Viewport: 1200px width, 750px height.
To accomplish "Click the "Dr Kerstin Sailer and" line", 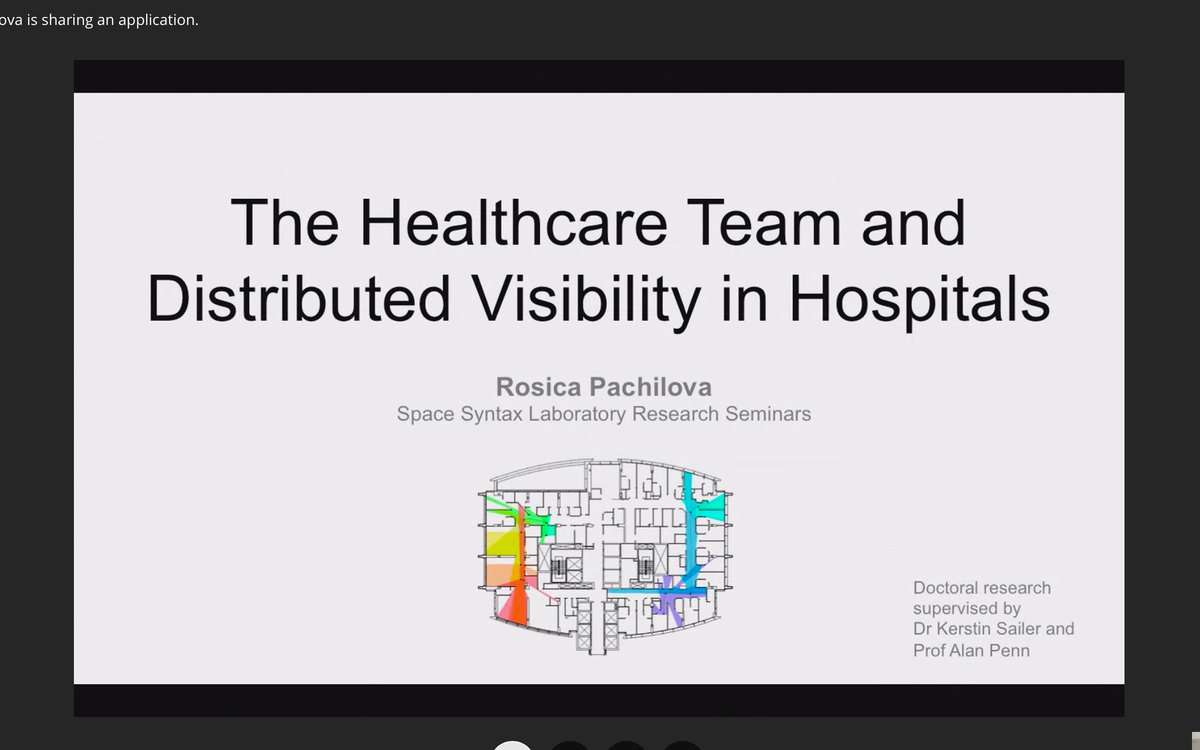I will click(x=994, y=629).
